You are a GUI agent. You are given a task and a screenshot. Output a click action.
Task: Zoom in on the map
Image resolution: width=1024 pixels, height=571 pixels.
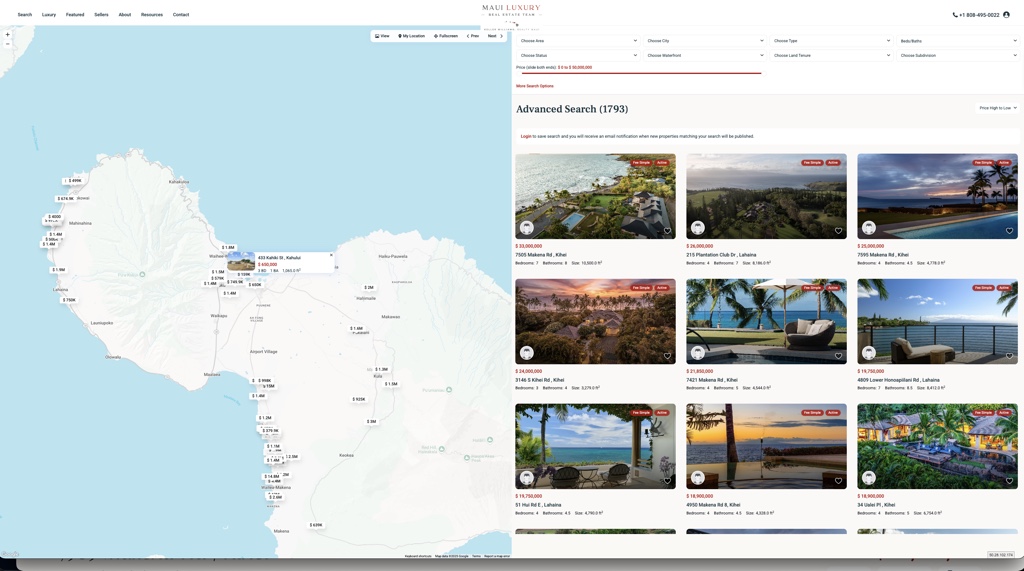click(7, 35)
